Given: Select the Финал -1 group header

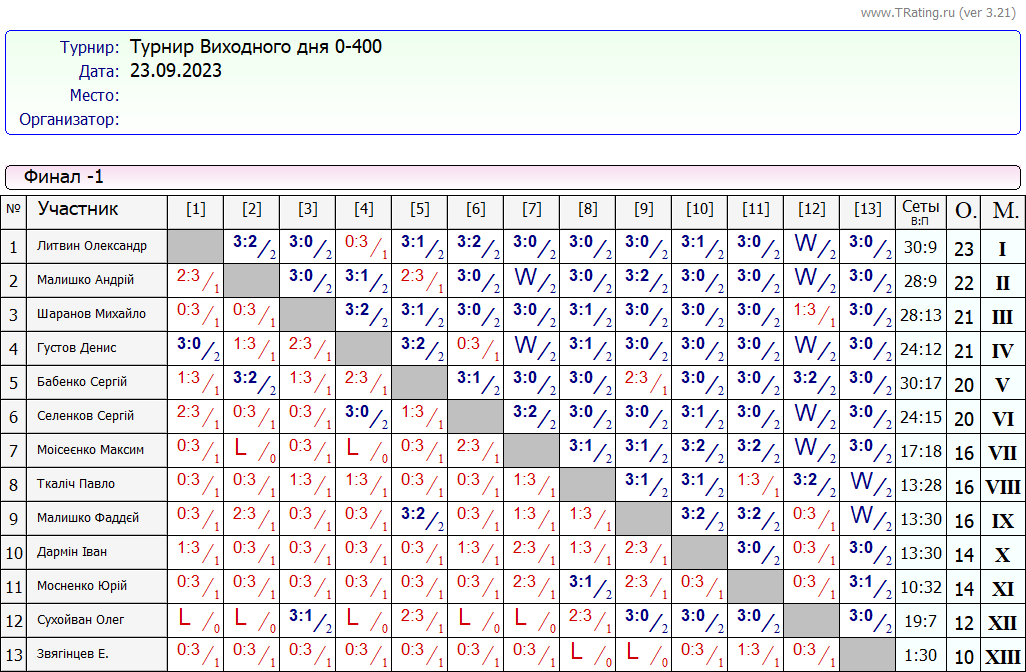Looking at the screenshot, I should (x=64, y=177).
